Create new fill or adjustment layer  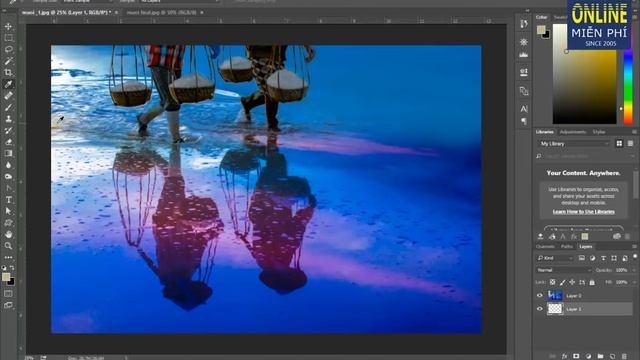(588, 356)
